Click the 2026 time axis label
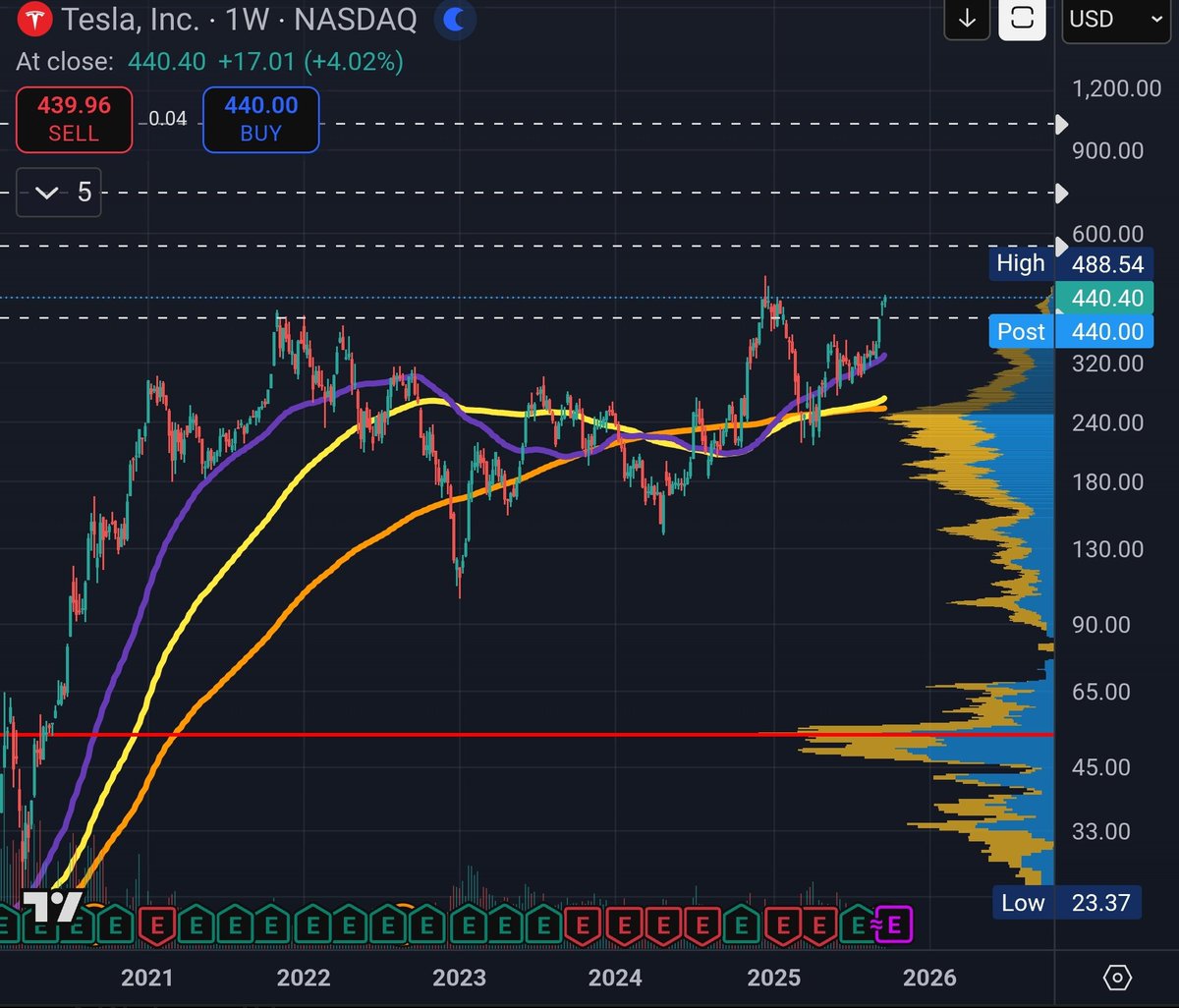 pos(928,978)
